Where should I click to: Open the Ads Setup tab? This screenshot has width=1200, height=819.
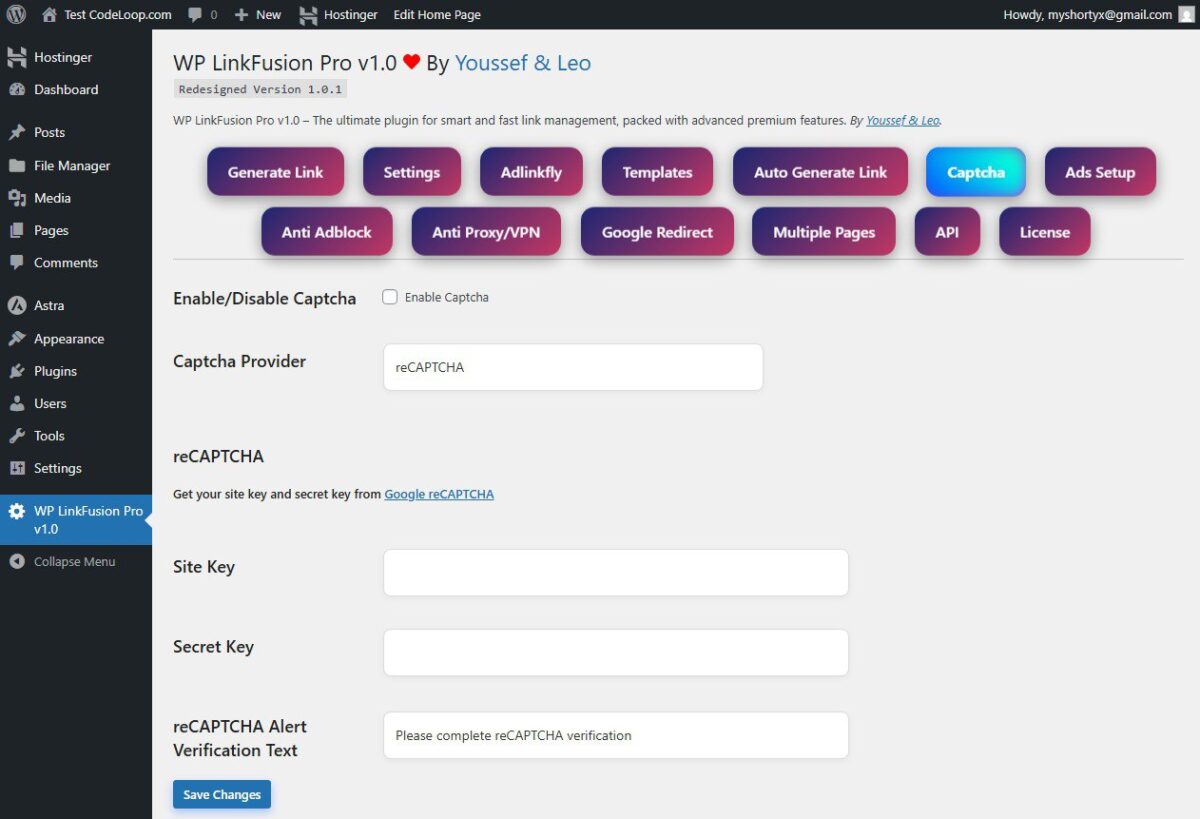[x=1100, y=172]
